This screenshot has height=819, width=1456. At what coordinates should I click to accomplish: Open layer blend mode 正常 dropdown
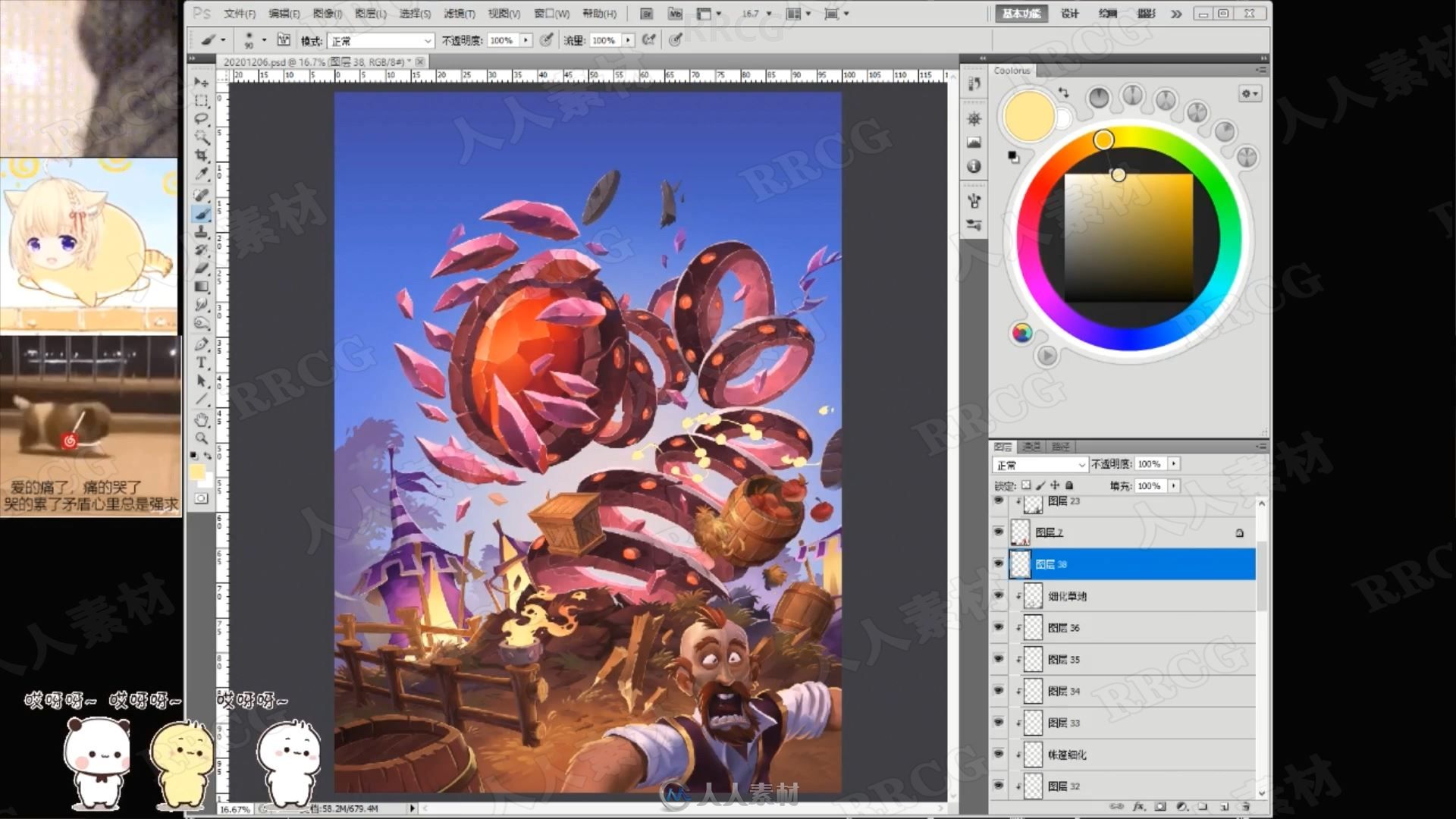pos(1040,464)
